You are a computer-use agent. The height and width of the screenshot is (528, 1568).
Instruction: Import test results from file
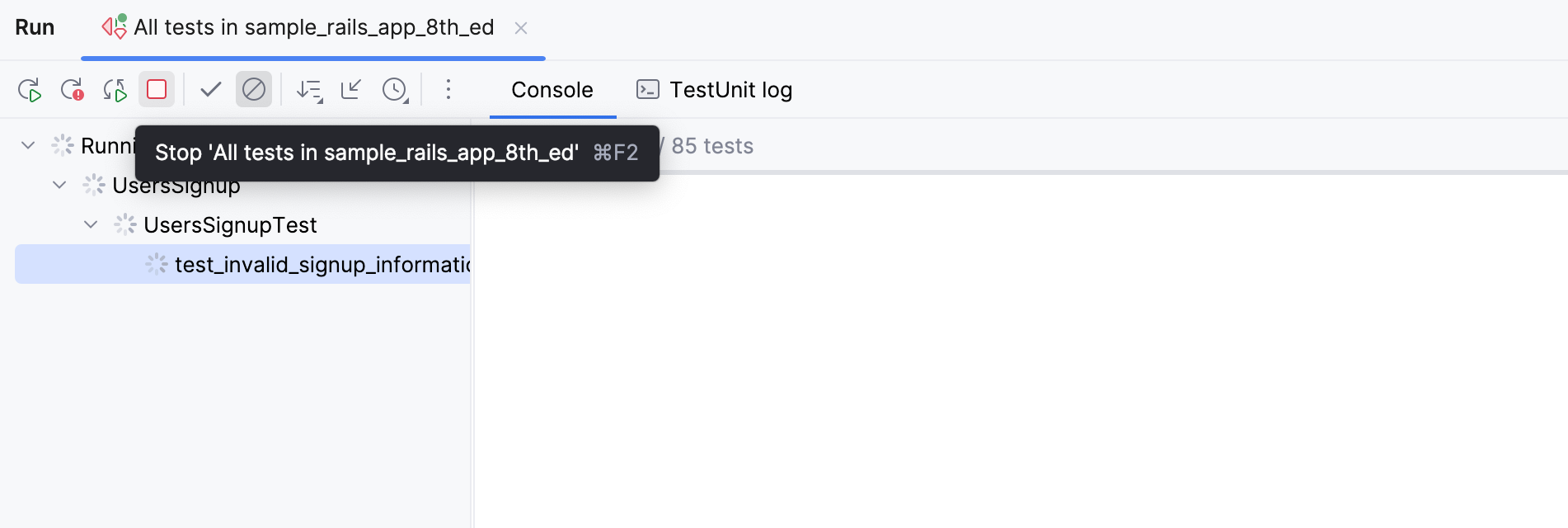(x=350, y=89)
